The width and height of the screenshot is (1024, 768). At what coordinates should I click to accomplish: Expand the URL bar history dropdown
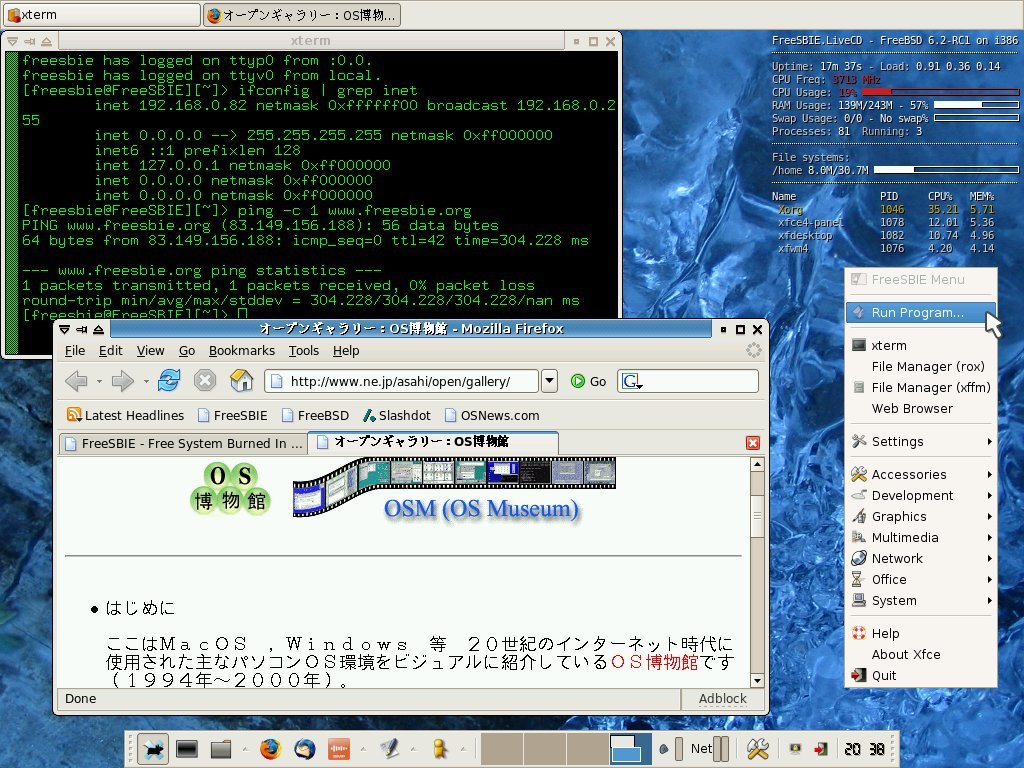[549, 381]
